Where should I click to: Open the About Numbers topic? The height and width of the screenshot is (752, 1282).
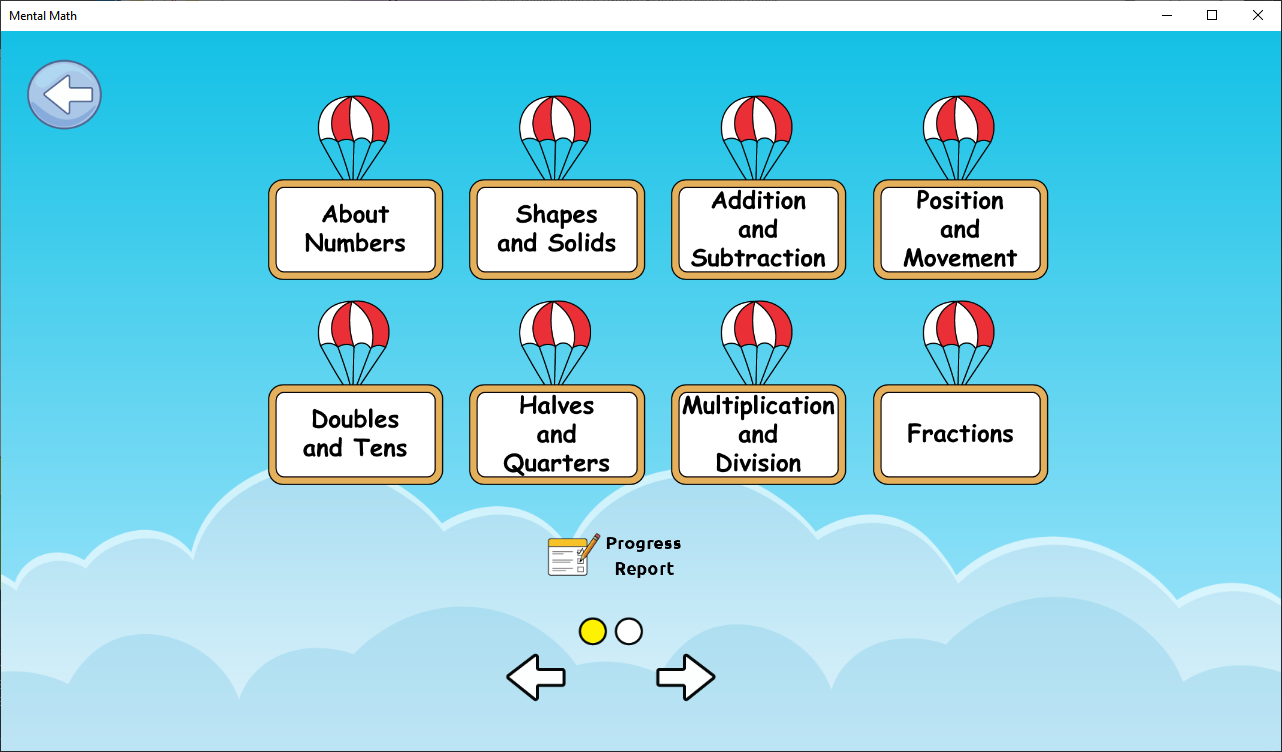coord(355,229)
